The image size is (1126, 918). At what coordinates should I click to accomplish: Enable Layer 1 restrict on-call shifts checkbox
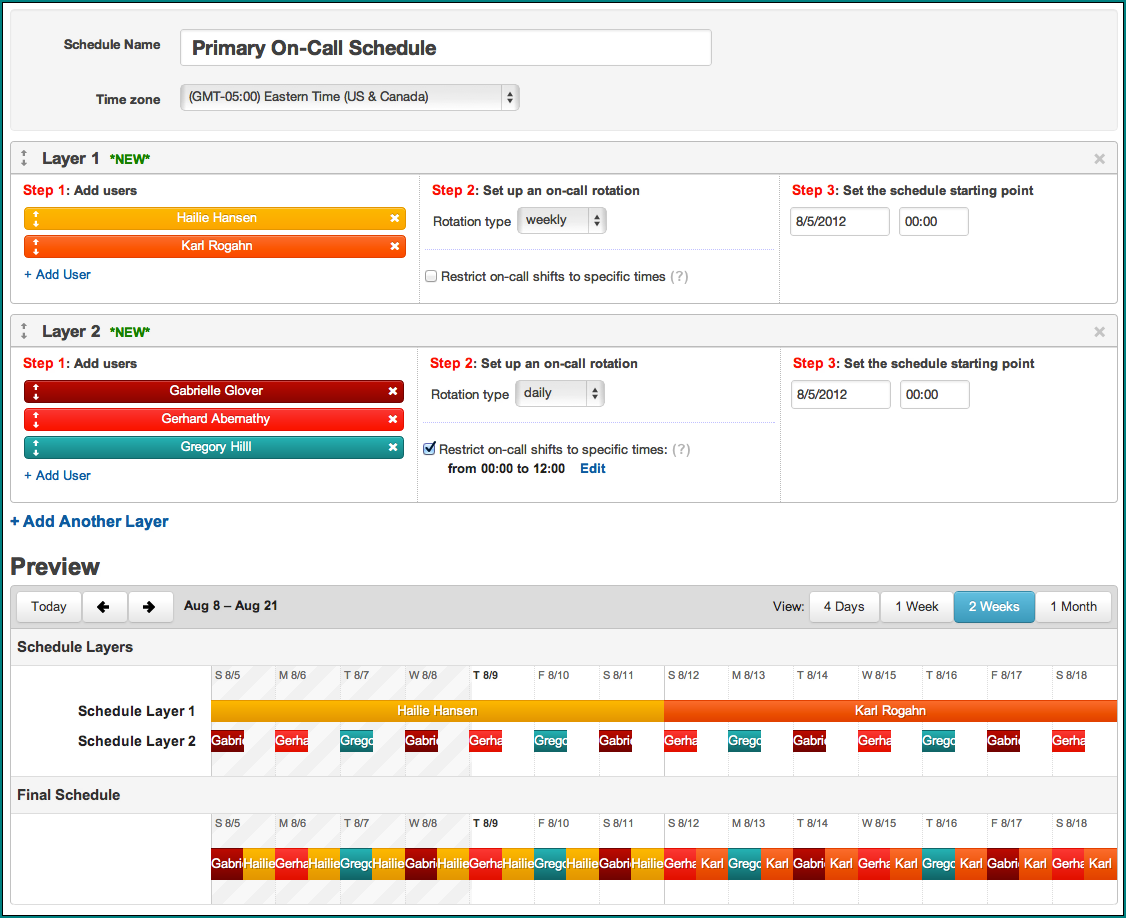(x=432, y=277)
